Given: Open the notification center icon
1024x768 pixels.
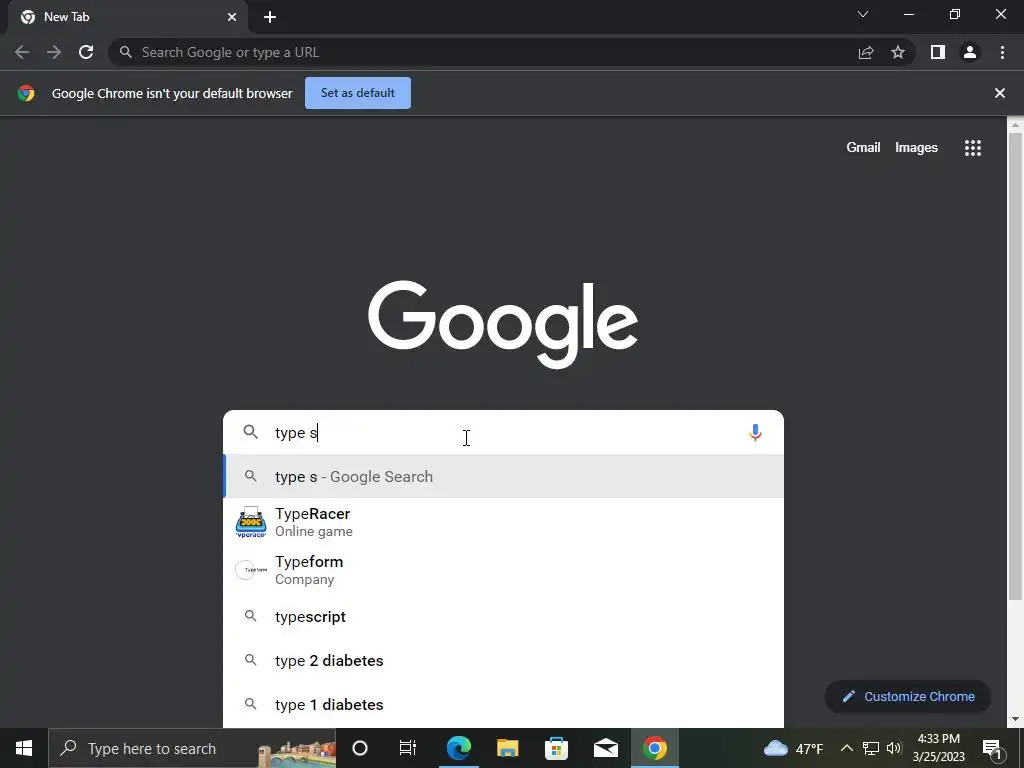Looking at the screenshot, I should coord(993,748).
